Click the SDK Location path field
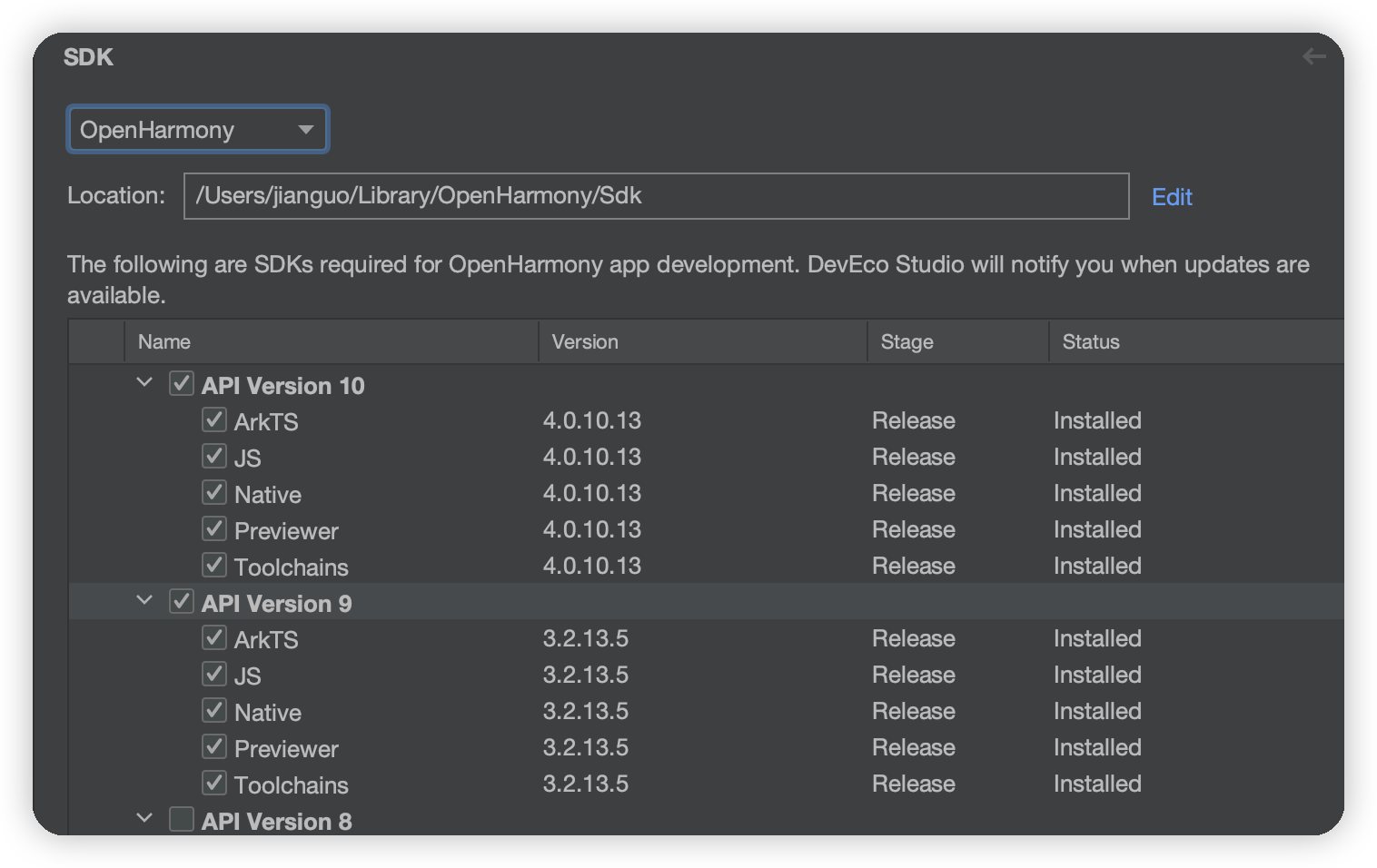This screenshot has height=868, width=1377. click(656, 196)
